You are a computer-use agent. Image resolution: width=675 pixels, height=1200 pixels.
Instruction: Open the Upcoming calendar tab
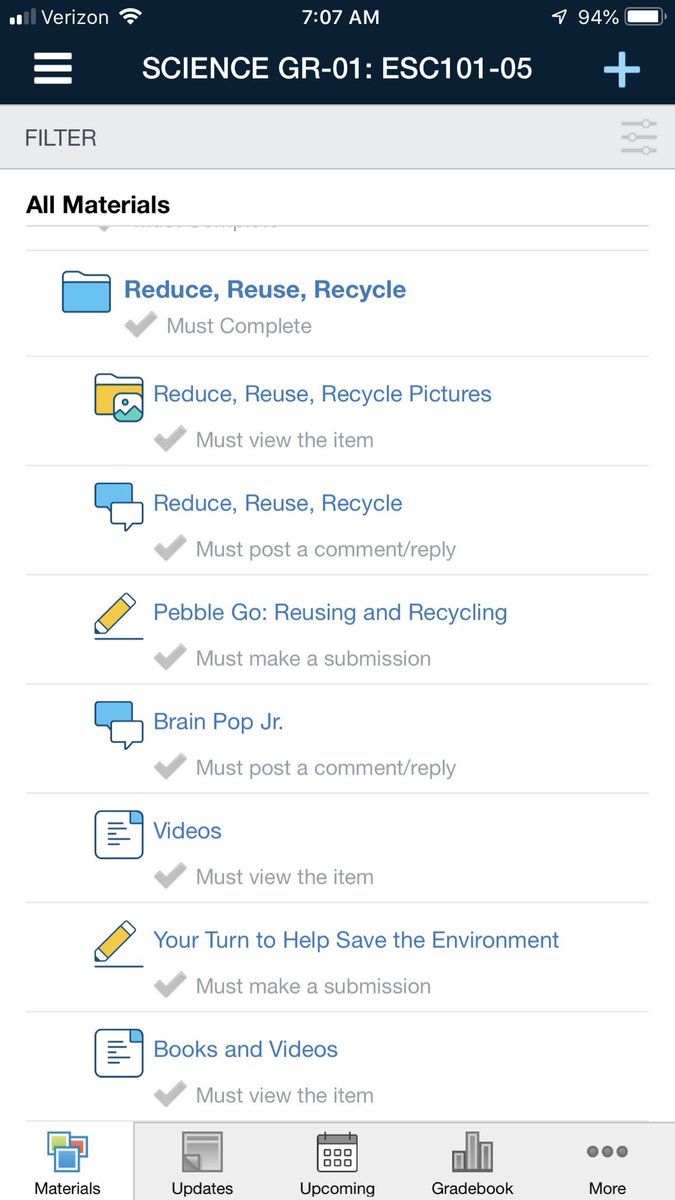[x=337, y=1162]
